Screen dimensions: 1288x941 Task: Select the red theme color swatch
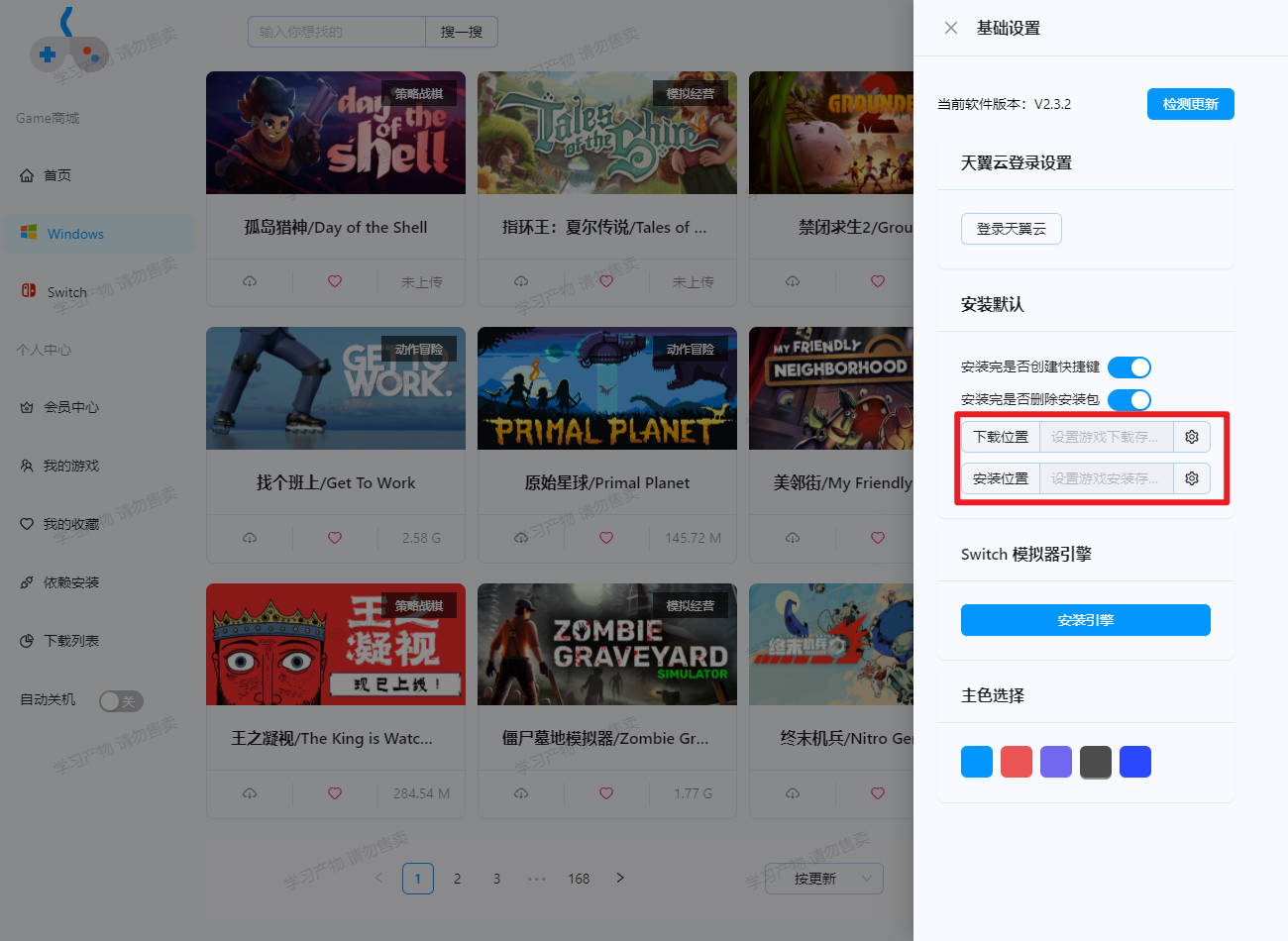tap(1017, 762)
